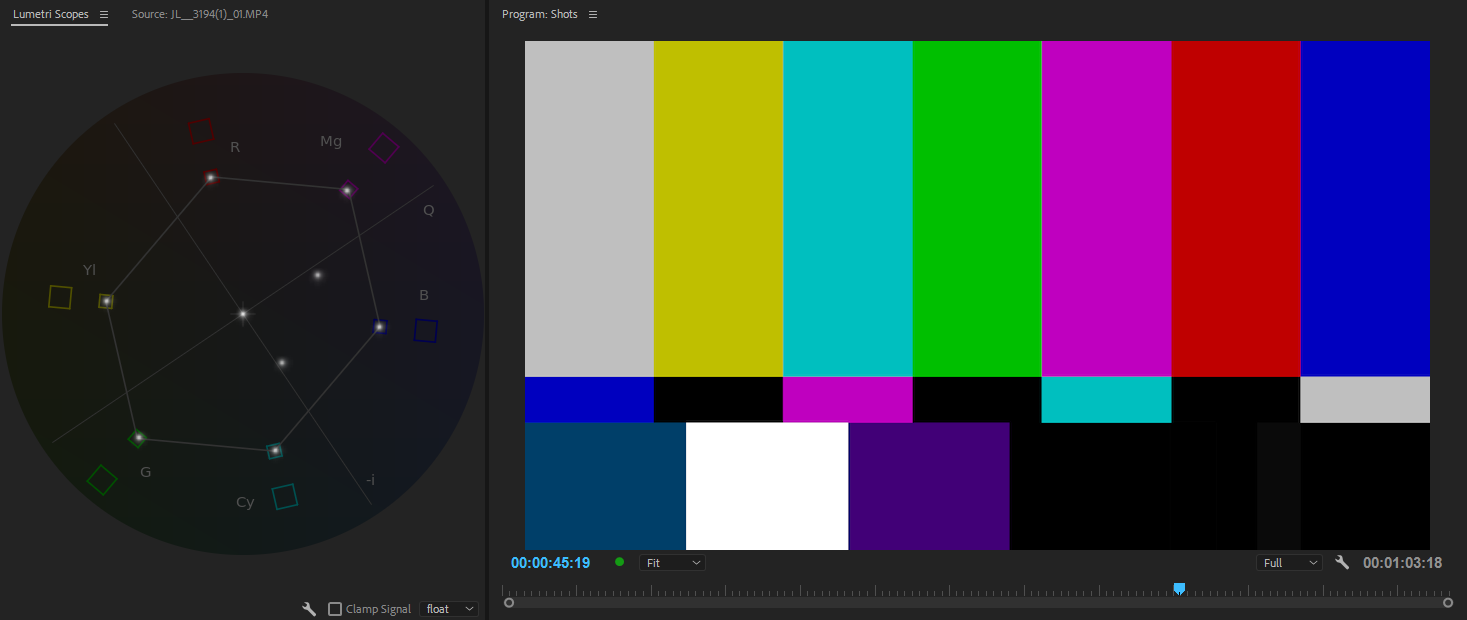Click the green dropped-frame indicator

619,562
